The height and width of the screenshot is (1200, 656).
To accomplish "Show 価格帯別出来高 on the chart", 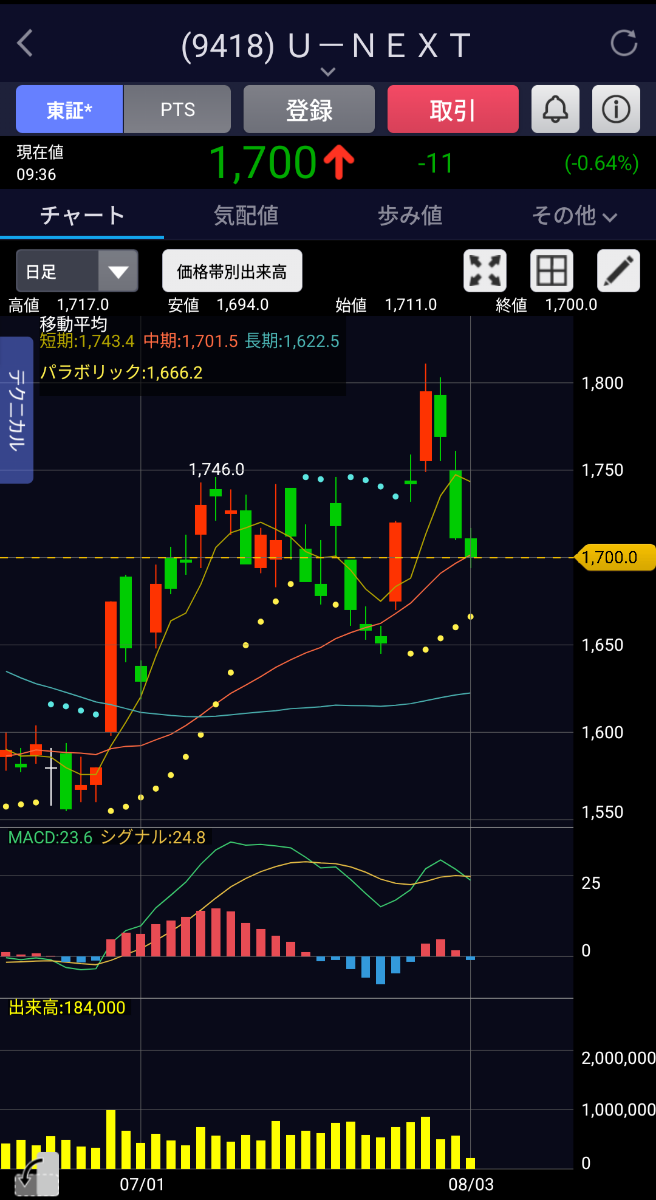I will 232,271.
